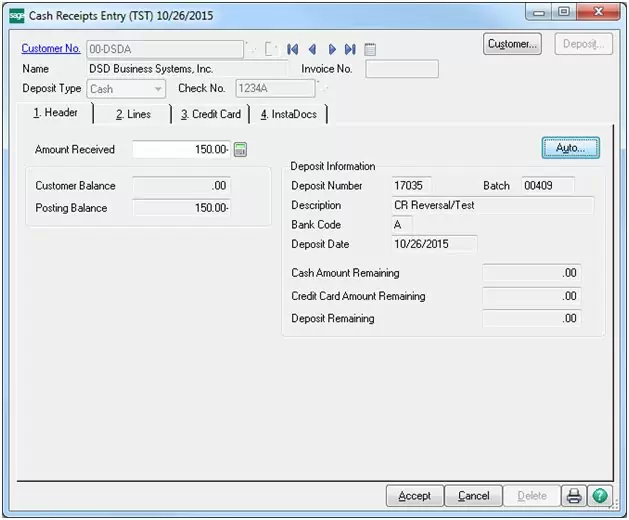Click the icon right of the navigation arrows
The image size is (629, 520).
pos(370,48)
